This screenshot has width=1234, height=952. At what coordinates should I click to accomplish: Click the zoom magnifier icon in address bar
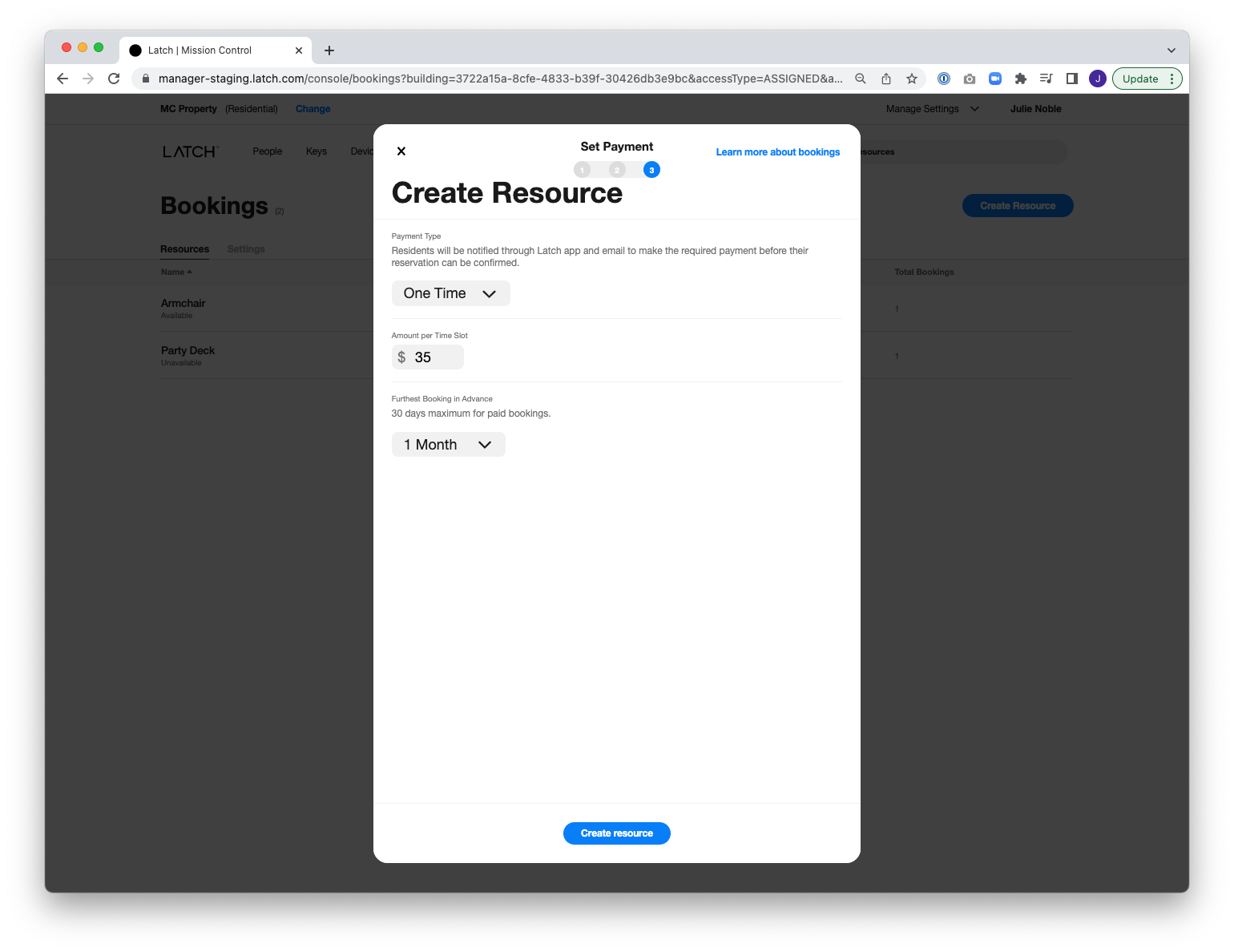[861, 79]
